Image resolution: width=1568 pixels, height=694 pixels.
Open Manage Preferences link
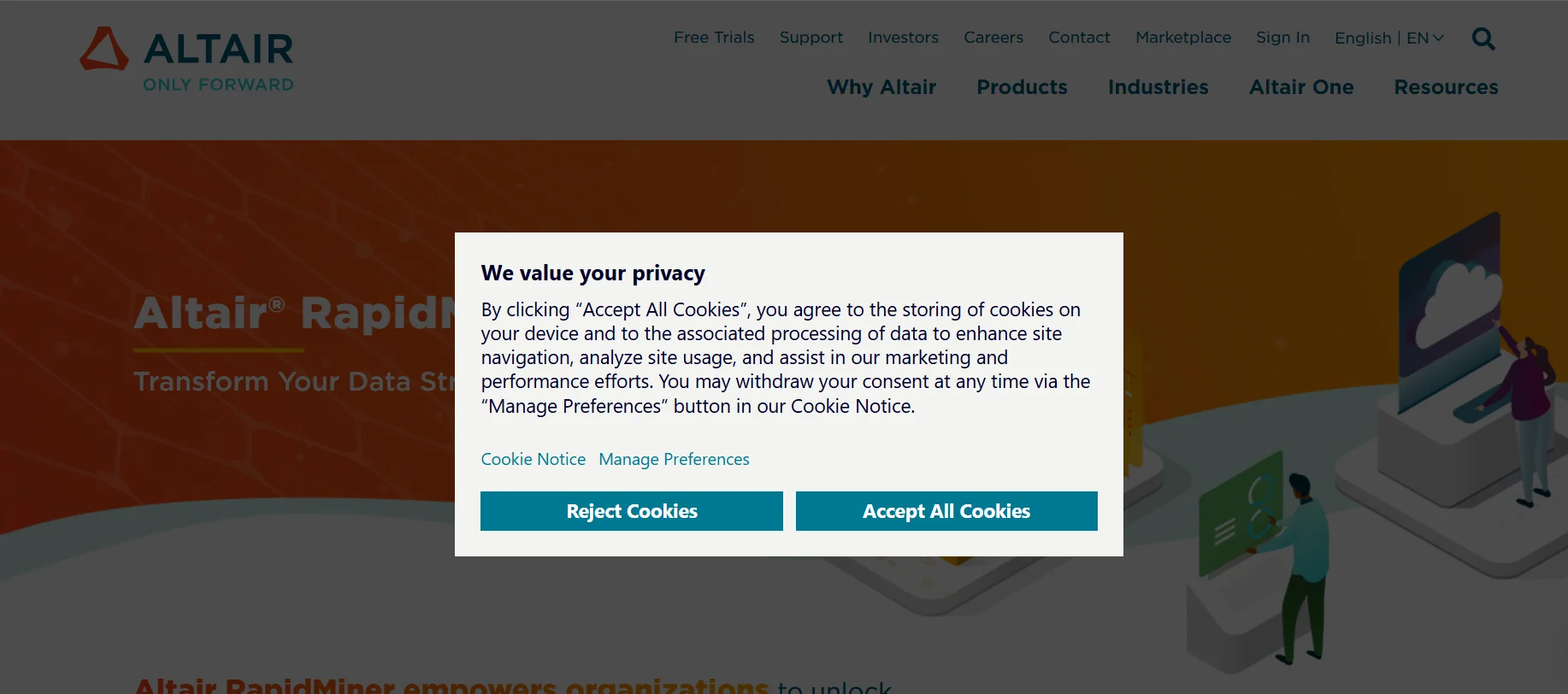pyautogui.click(x=674, y=460)
